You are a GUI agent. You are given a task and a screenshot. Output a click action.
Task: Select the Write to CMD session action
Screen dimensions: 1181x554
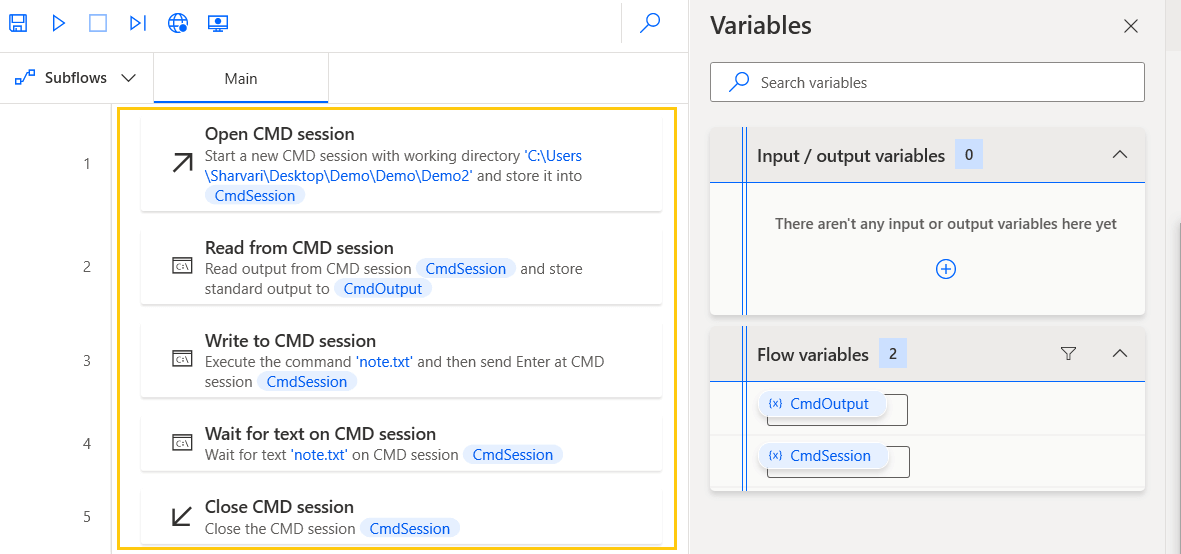(x=401, y=360)
